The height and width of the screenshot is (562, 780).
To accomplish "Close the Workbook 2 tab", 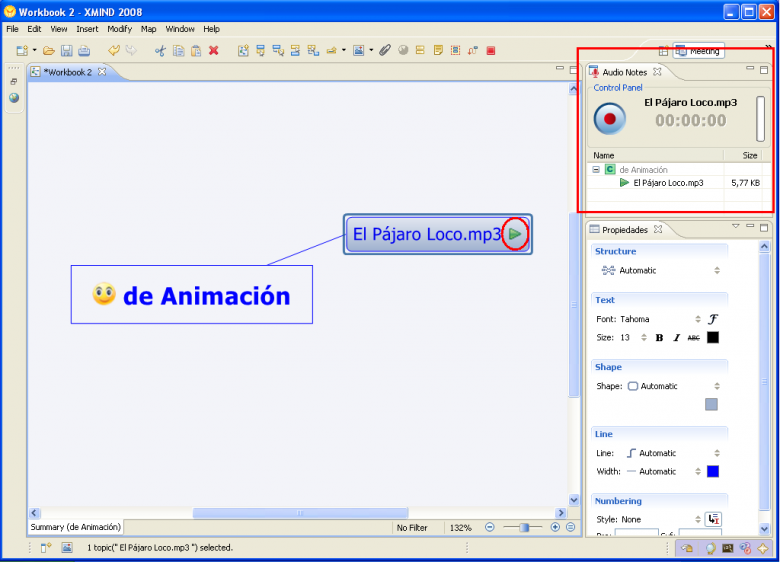I will coord(102,72).
